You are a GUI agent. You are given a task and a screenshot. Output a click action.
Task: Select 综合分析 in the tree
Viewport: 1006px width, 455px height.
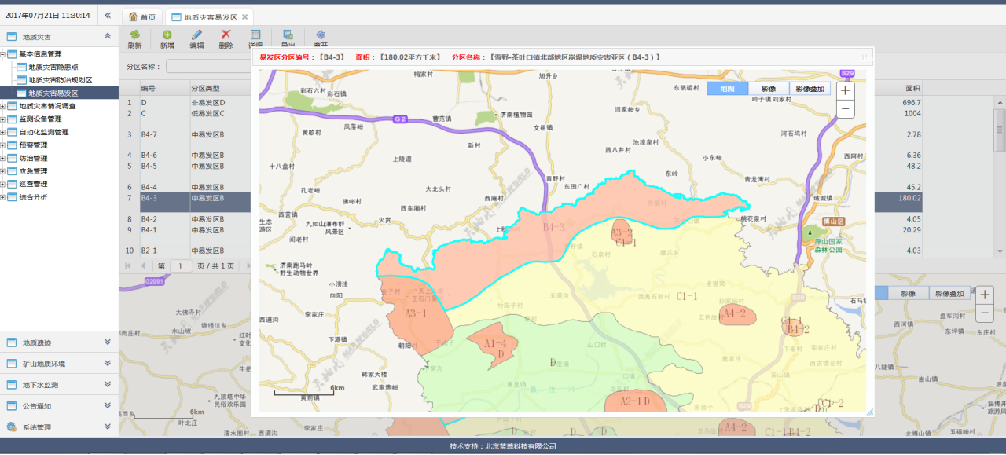(x=33, y=196)
